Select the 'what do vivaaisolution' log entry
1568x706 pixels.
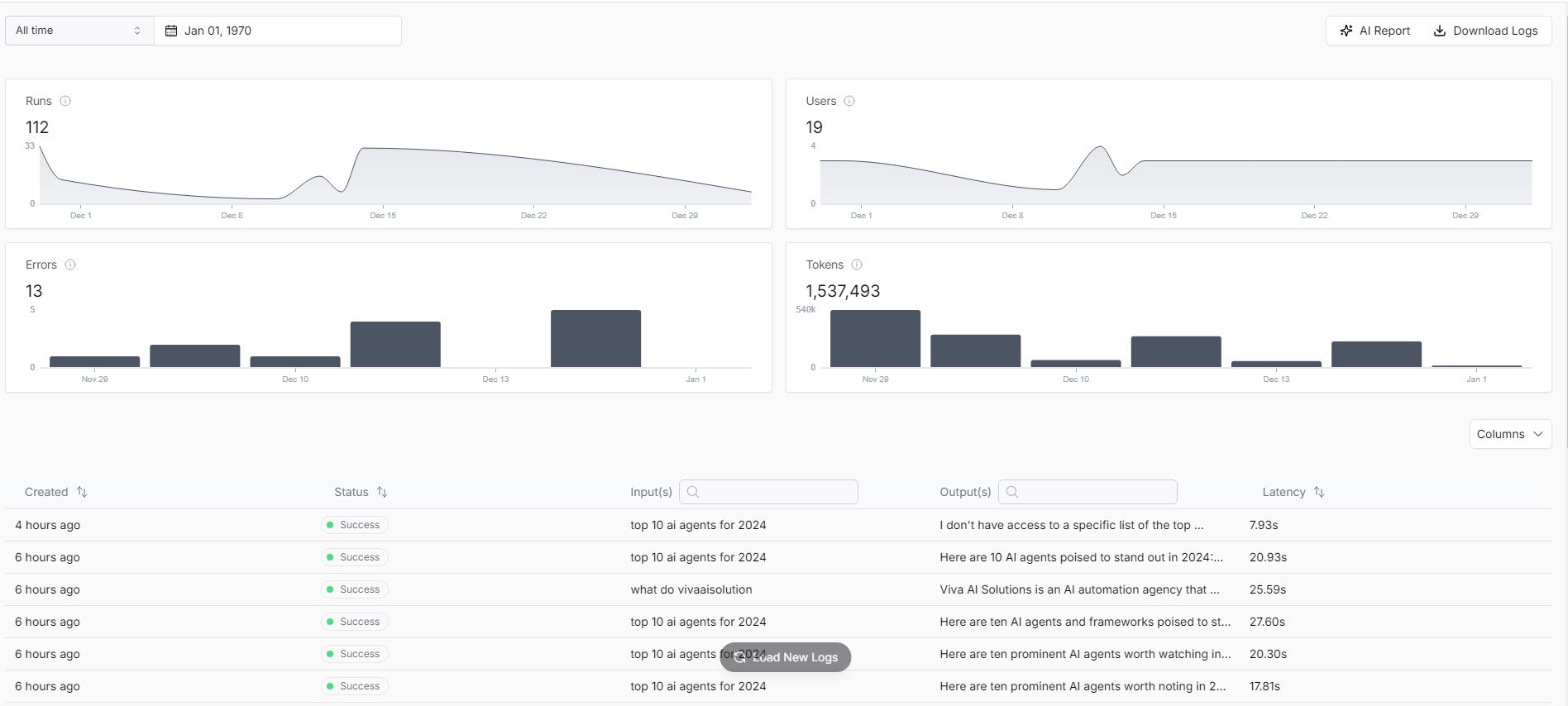click(691, 589)
